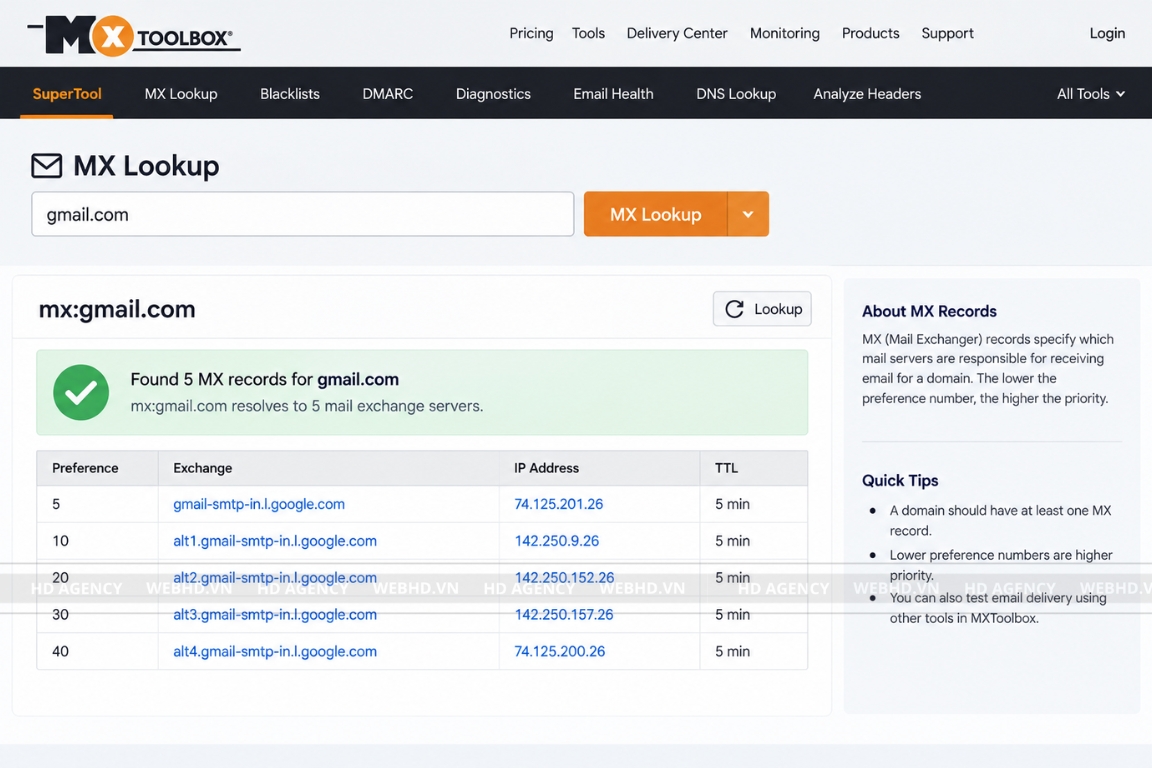Open the alt2.gmail-smtp-in.l.google.com link
The width and height of the screenshot is (1152, 768).
tap(275, 578)
